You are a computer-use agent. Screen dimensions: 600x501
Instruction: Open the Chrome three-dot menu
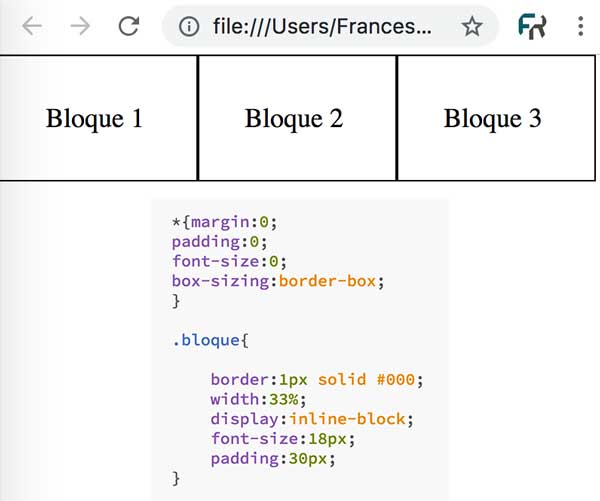(581, 27)
